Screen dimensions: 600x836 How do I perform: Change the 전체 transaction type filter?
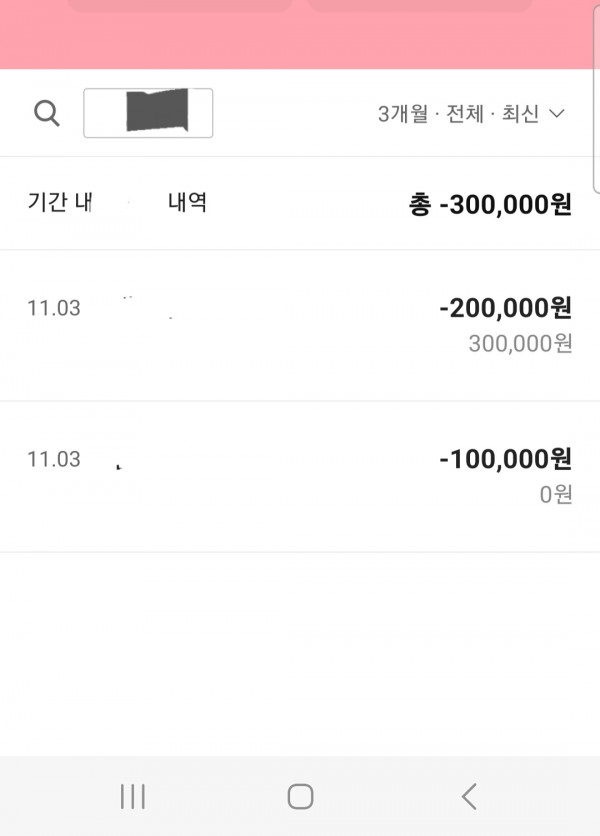tap(465, 114)
